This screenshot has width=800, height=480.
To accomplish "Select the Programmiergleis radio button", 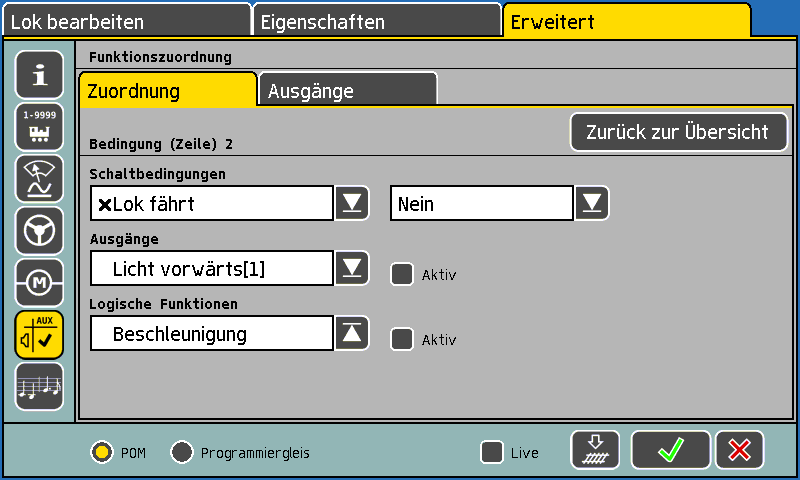I will click(x=182, y=452).
